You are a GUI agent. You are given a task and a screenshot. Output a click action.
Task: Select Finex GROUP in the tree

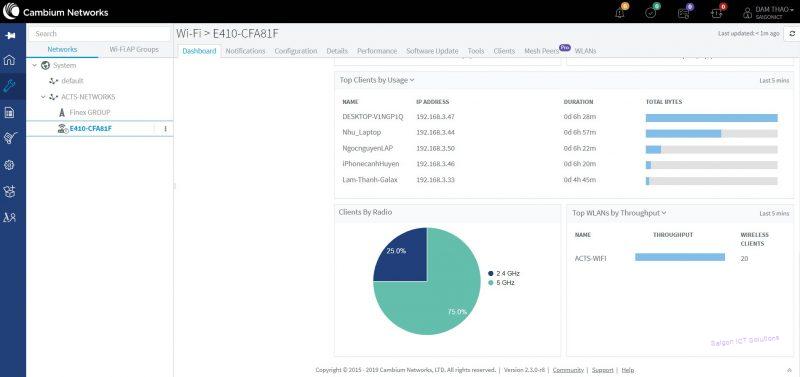pyautogui.click(x=90, y=112)
